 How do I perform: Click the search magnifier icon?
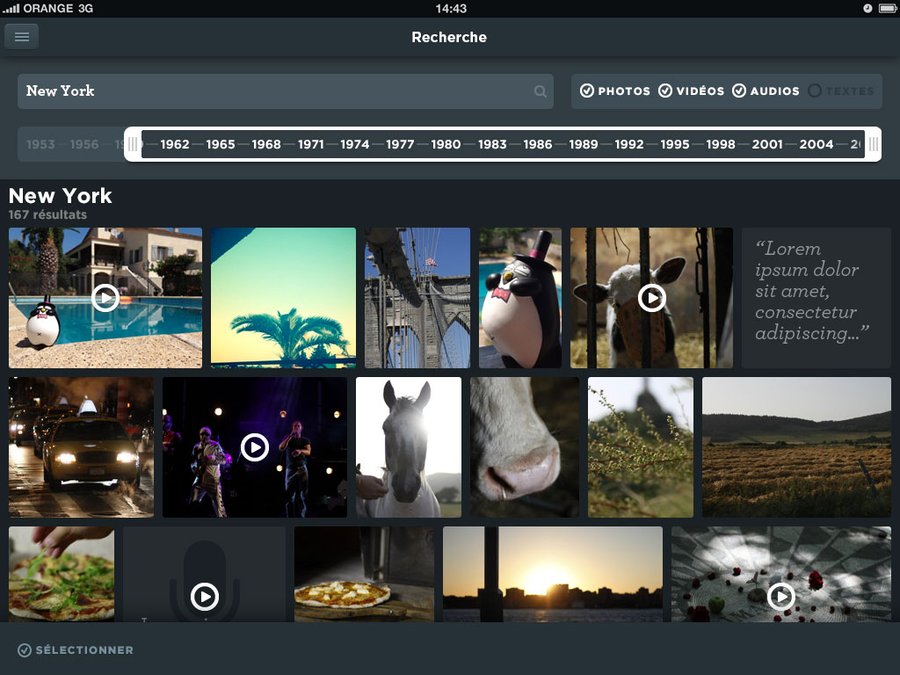click(x=540, y=91)
